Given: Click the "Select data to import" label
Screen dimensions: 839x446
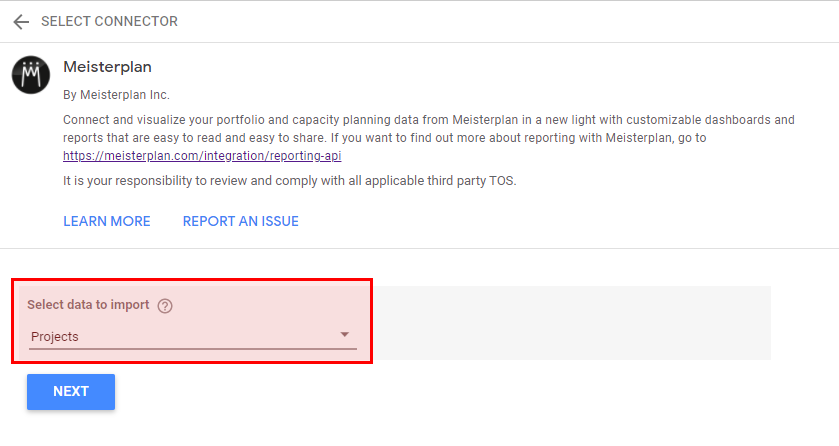Looking at the screenshot, I should pyautogui.click(x=88, y=305).
